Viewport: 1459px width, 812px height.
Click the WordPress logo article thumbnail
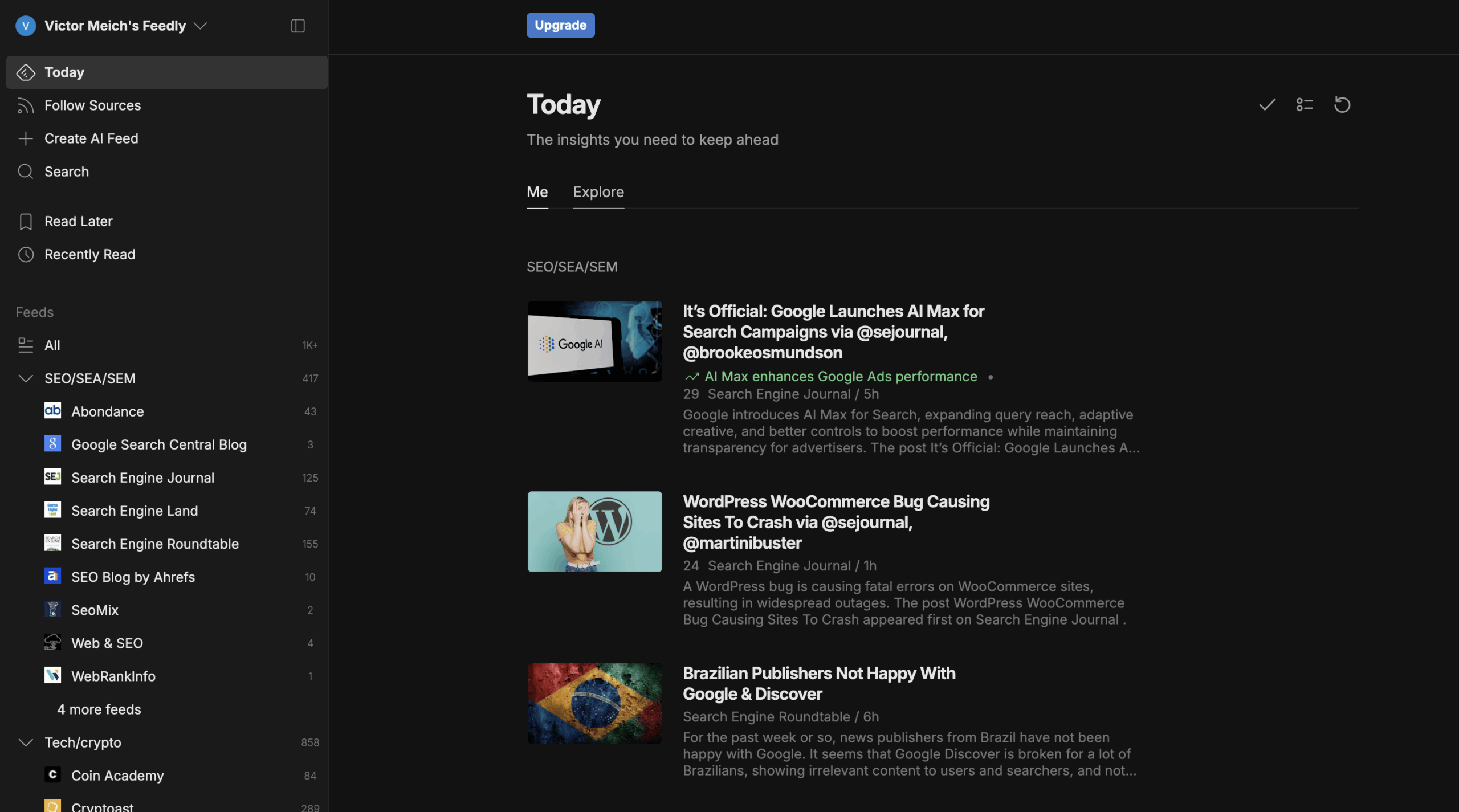coord(594,532)
